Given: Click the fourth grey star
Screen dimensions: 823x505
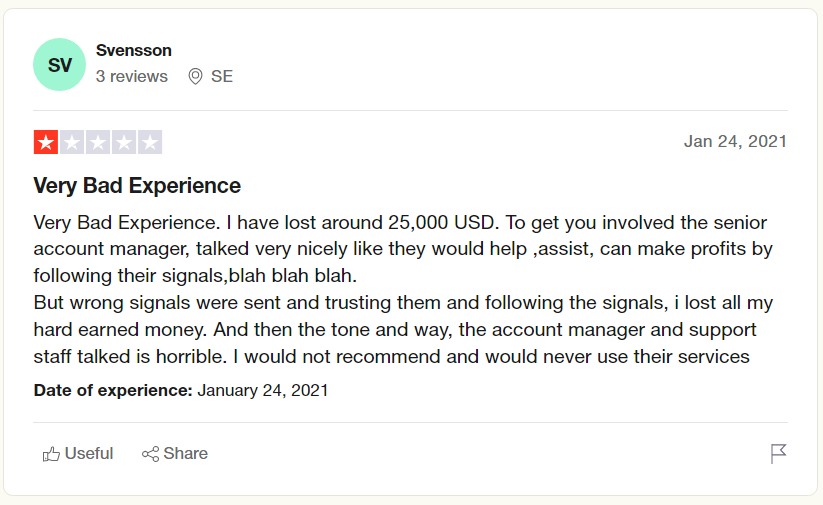Looking at the screenshot, I should [124, 142].
